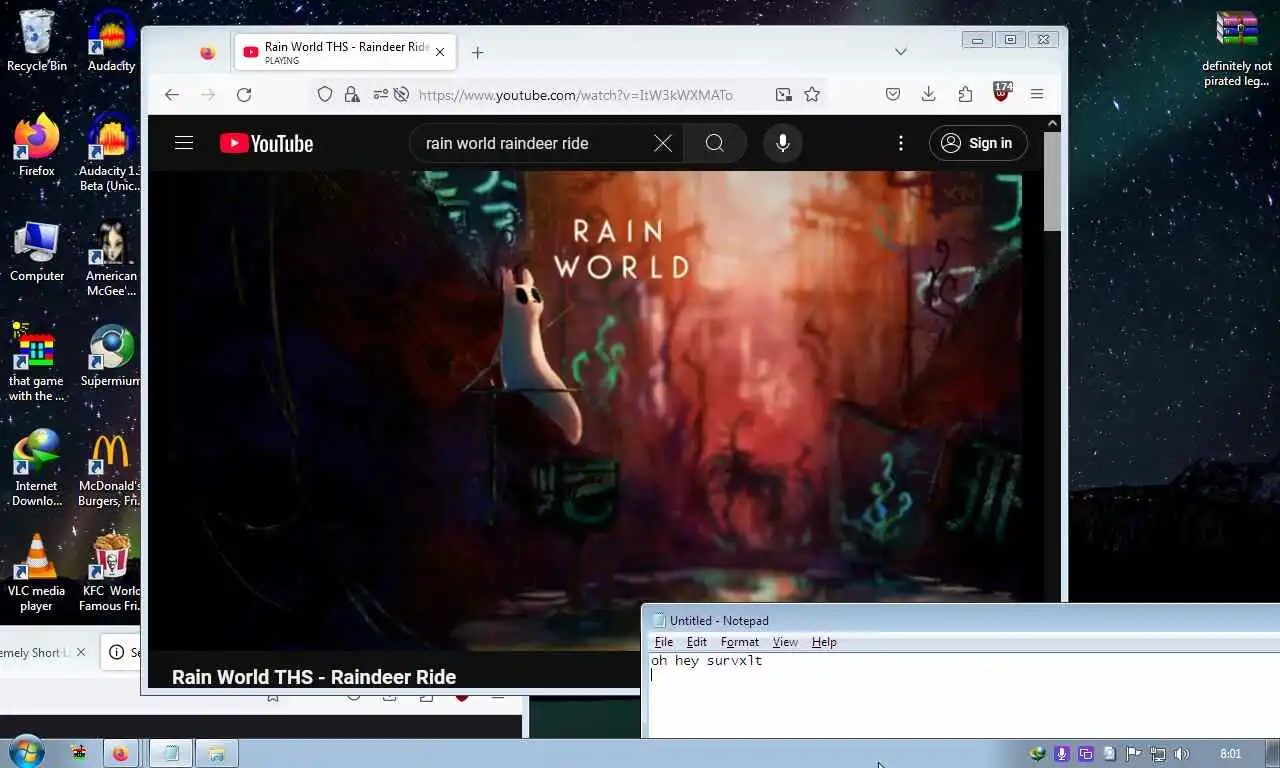Open Notepad File menu
Viewport: 1280px width, 768px height.
coord(664,642)
